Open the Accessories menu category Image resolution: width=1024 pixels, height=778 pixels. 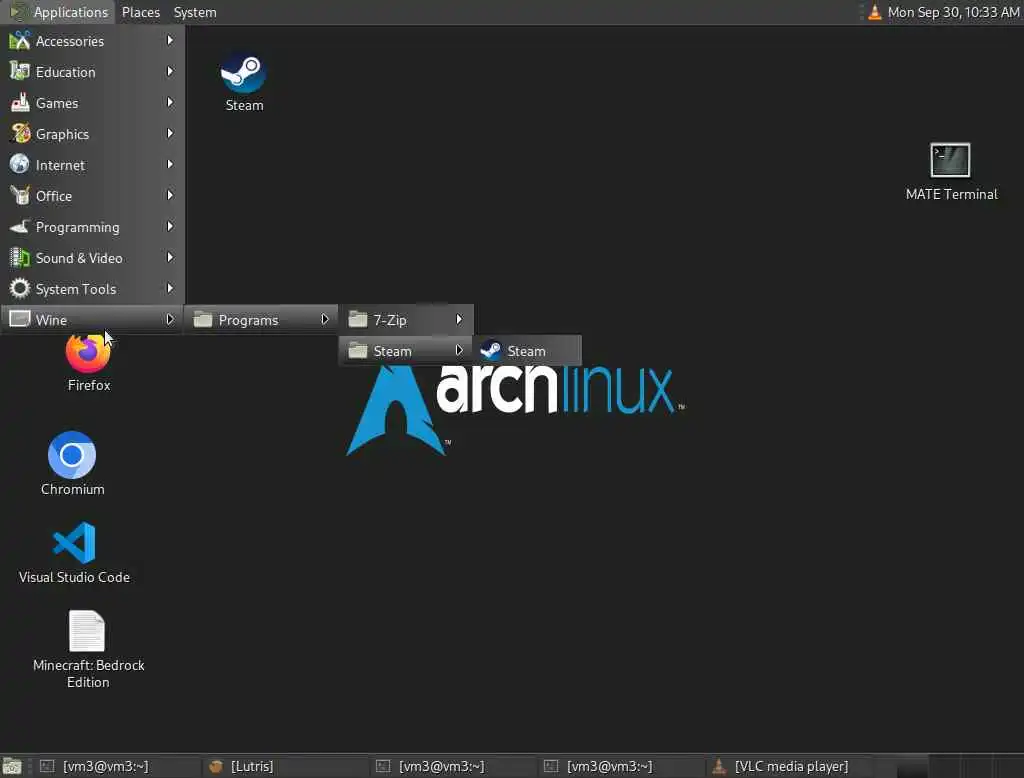click(92, 41)
